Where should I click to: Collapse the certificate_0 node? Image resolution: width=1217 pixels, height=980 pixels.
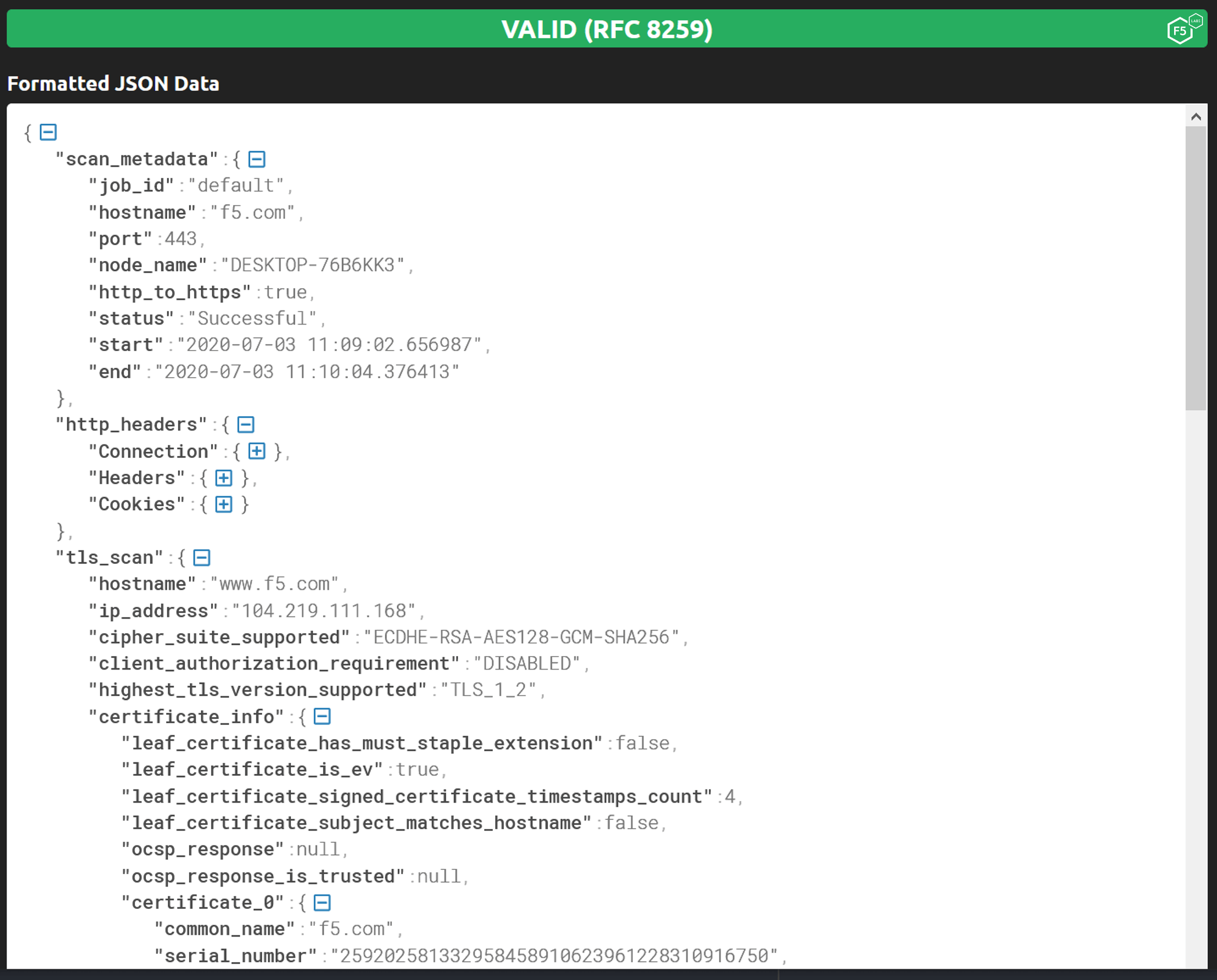[x=322, y=902]
